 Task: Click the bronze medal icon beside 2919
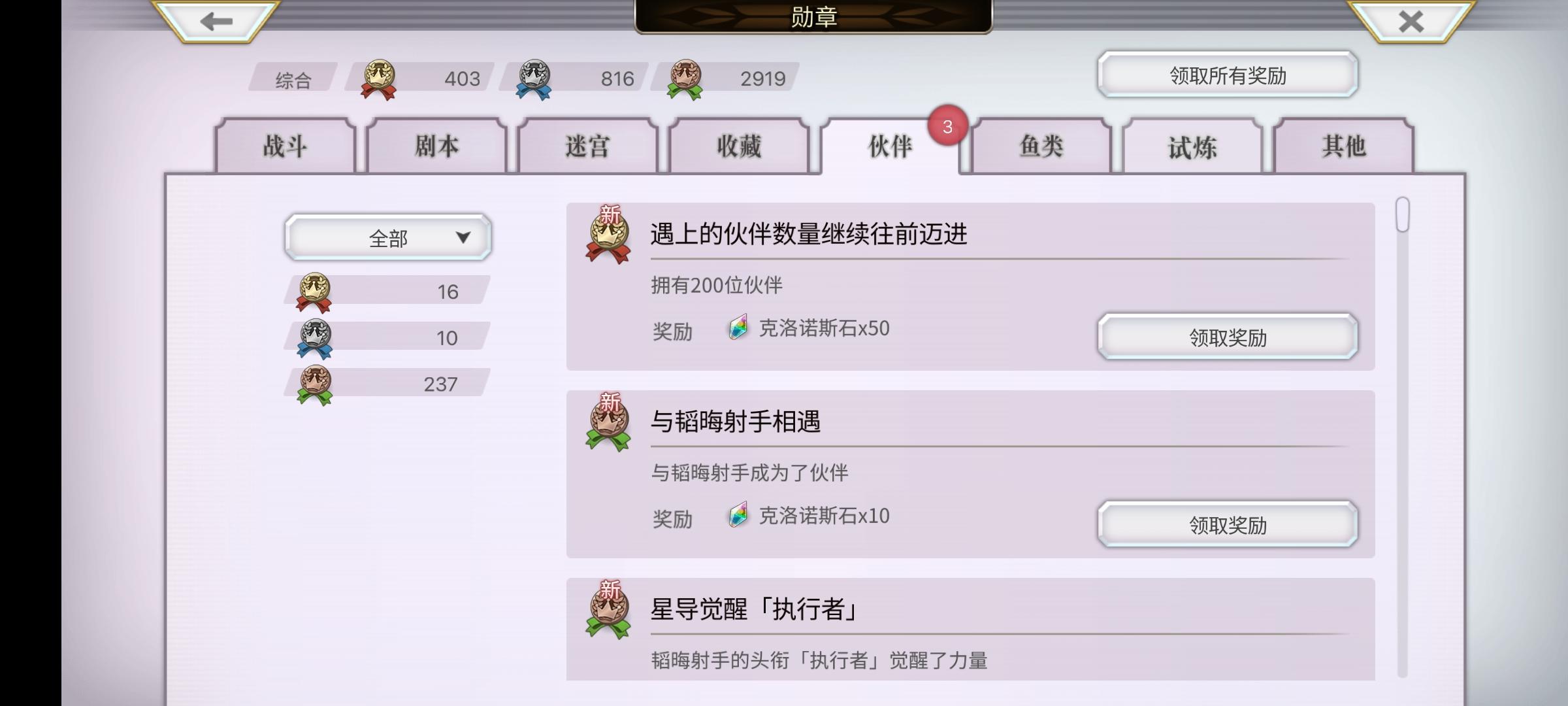point(685,79)
